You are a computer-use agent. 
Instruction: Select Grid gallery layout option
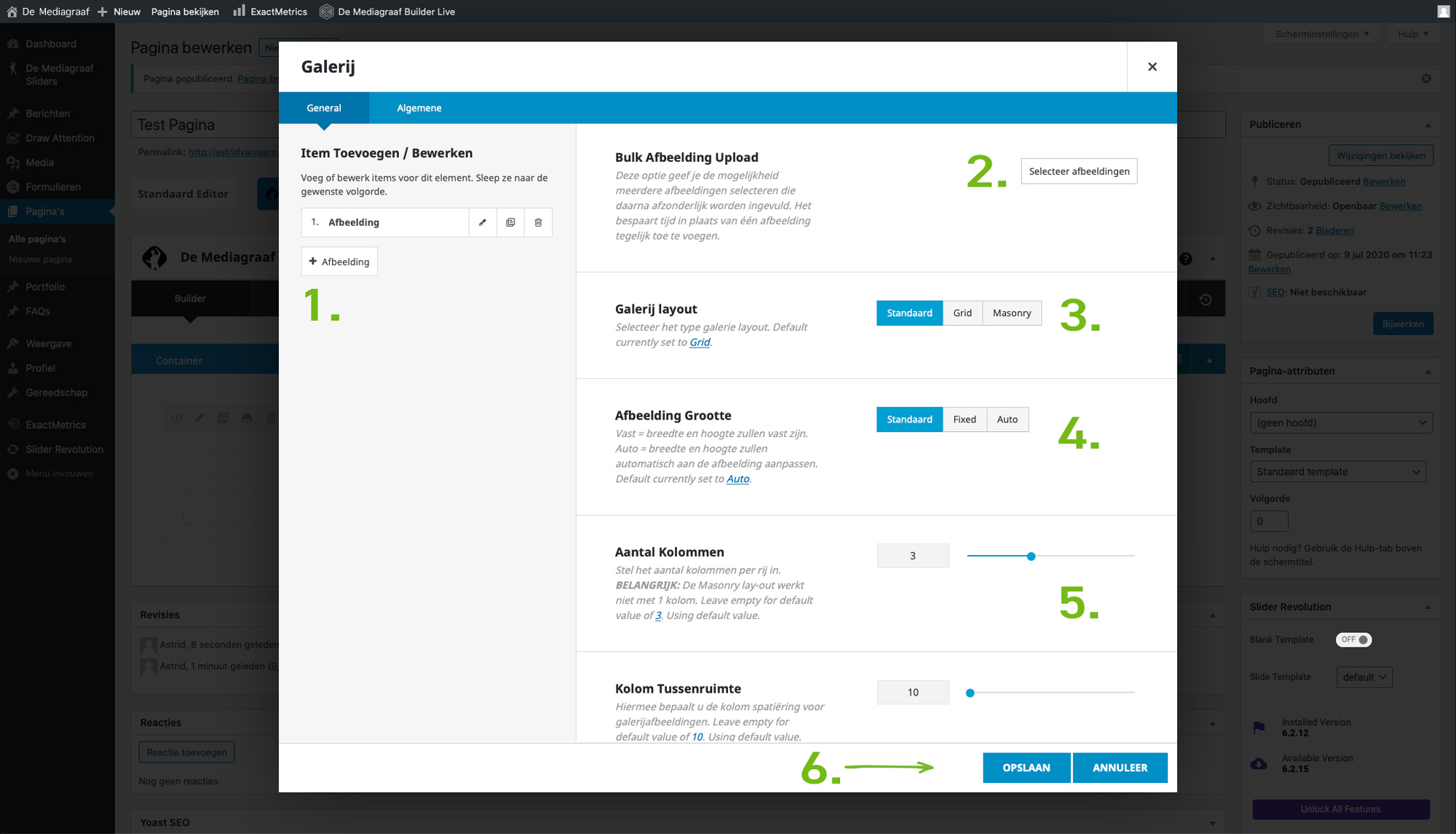(x=962, y=312)
